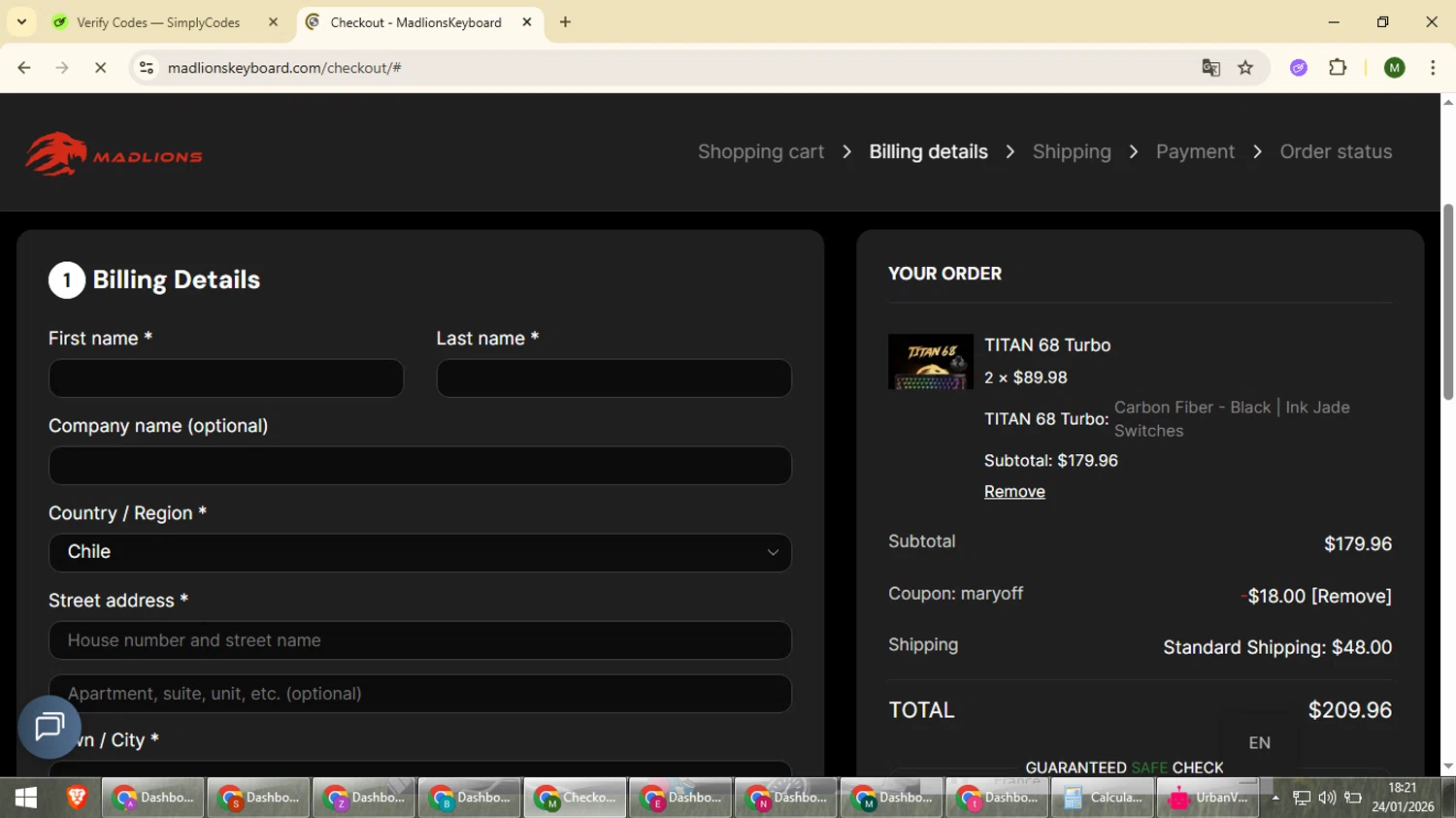Click the TOTAL $209.96 amount
Image resolution: width=1456 pixels, height=818 pixels.
(1350, 709)
